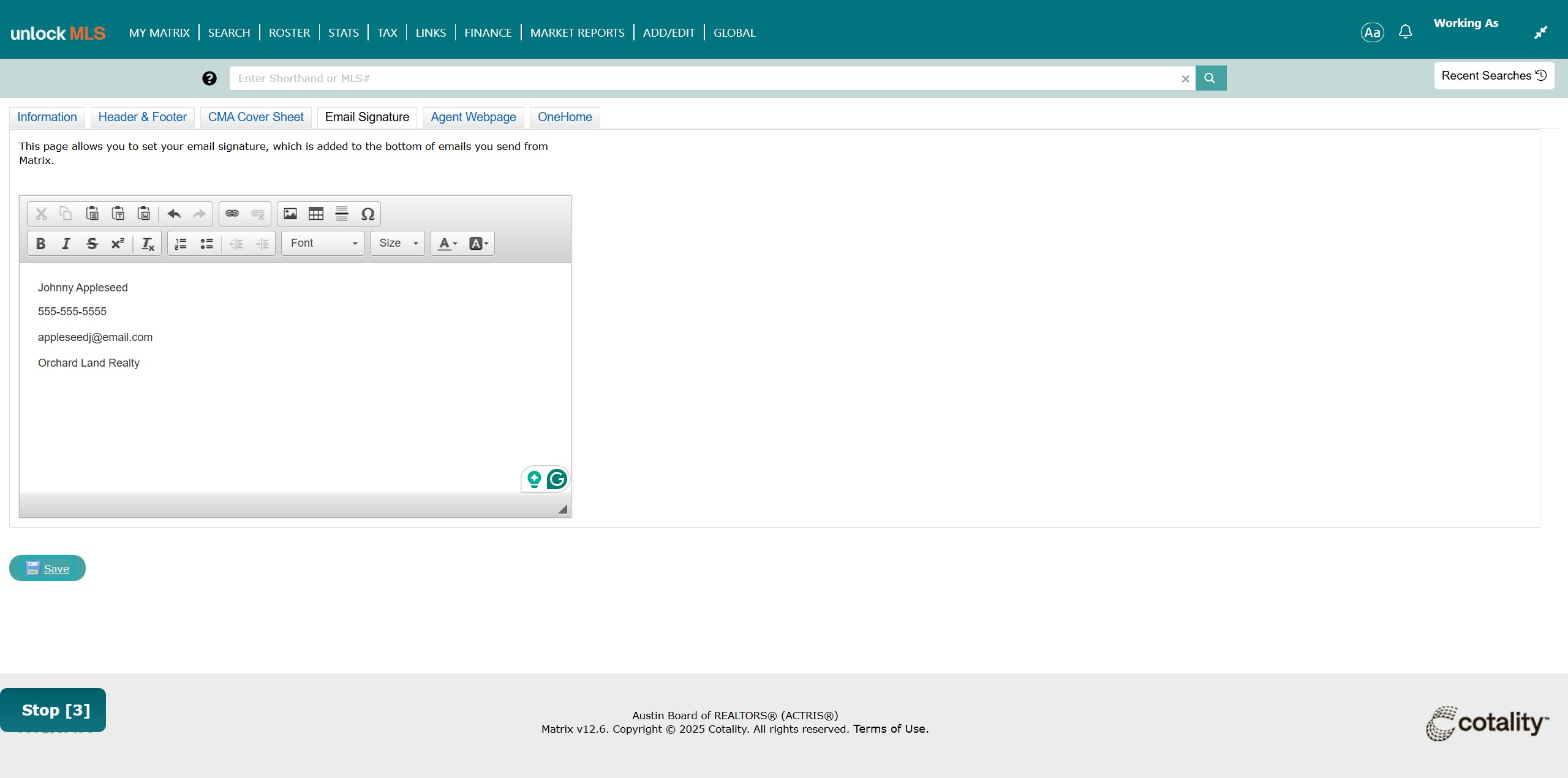This screenshot has width=1568, height=778.
Task: Open the GLOBAL menu
Action: point(734,32)
